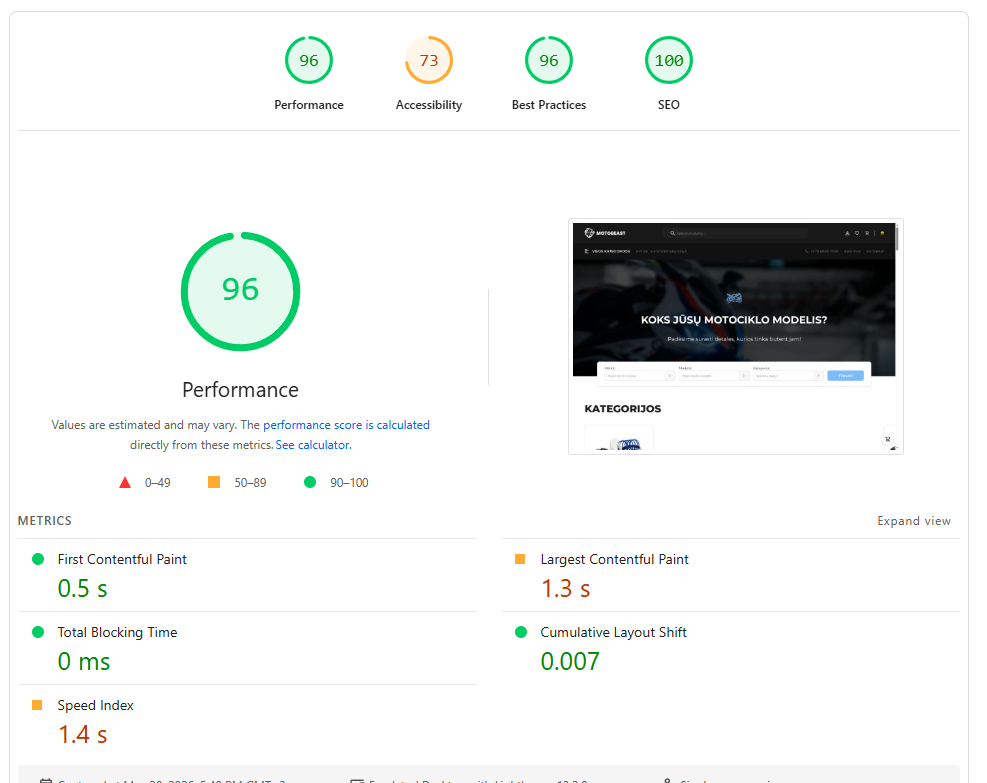Click the 'Cumulative Layout Shift' metric label
Screen dimensions: 987x783
pyautogui.click(x=613, y=633)
